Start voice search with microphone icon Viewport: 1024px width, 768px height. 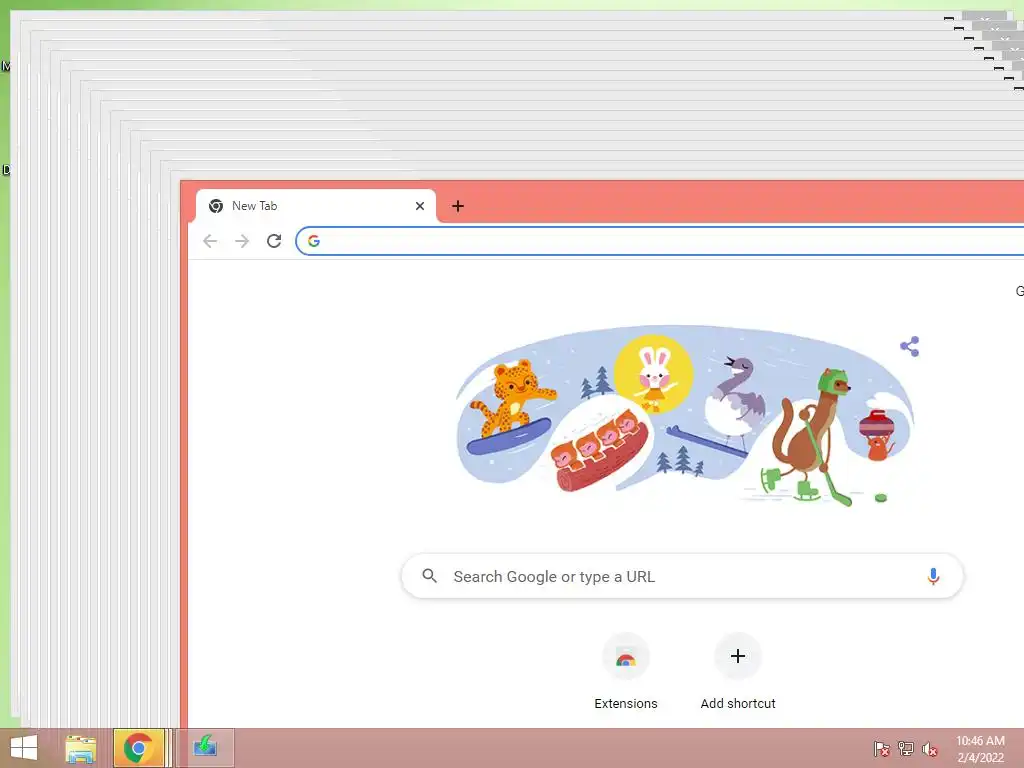(x=933, y=576)
